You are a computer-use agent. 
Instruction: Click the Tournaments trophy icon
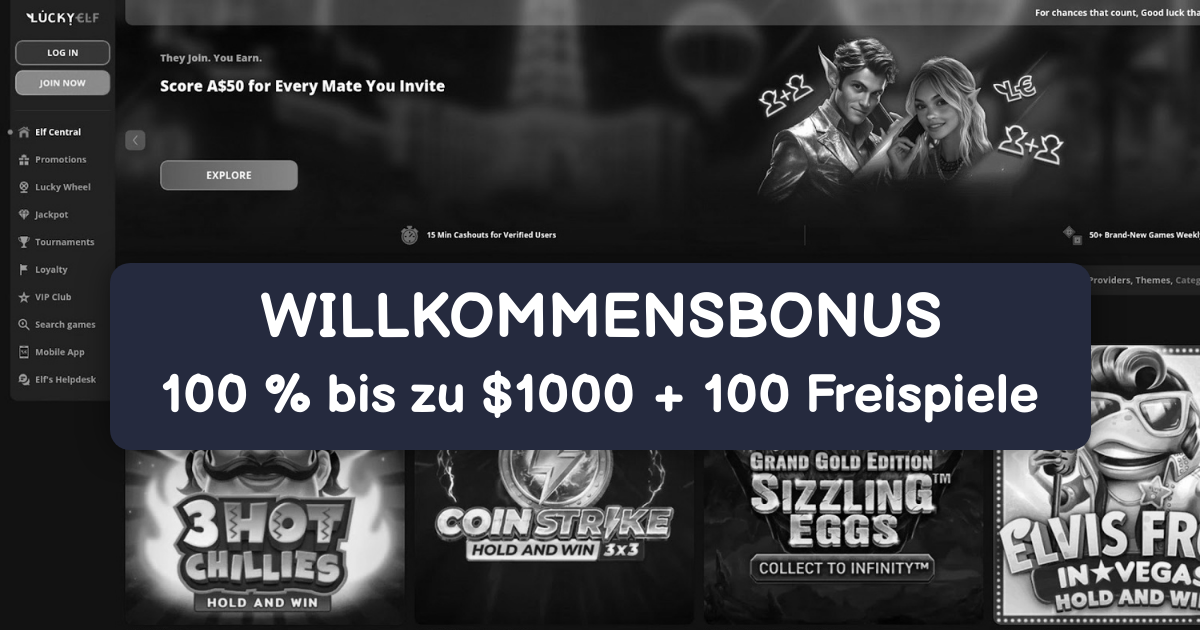(24, 242)
